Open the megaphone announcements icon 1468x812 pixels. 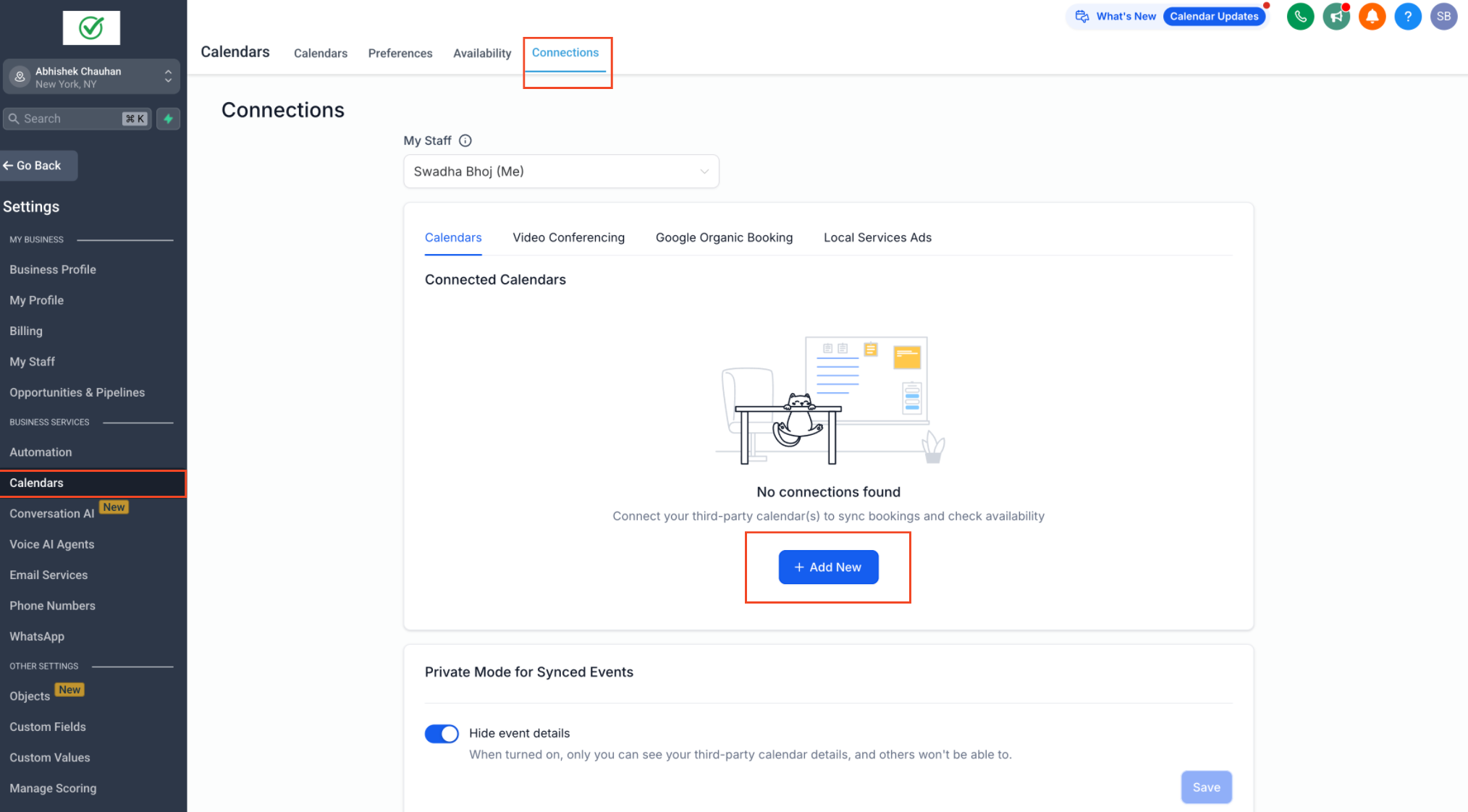tap(1336, 17)
